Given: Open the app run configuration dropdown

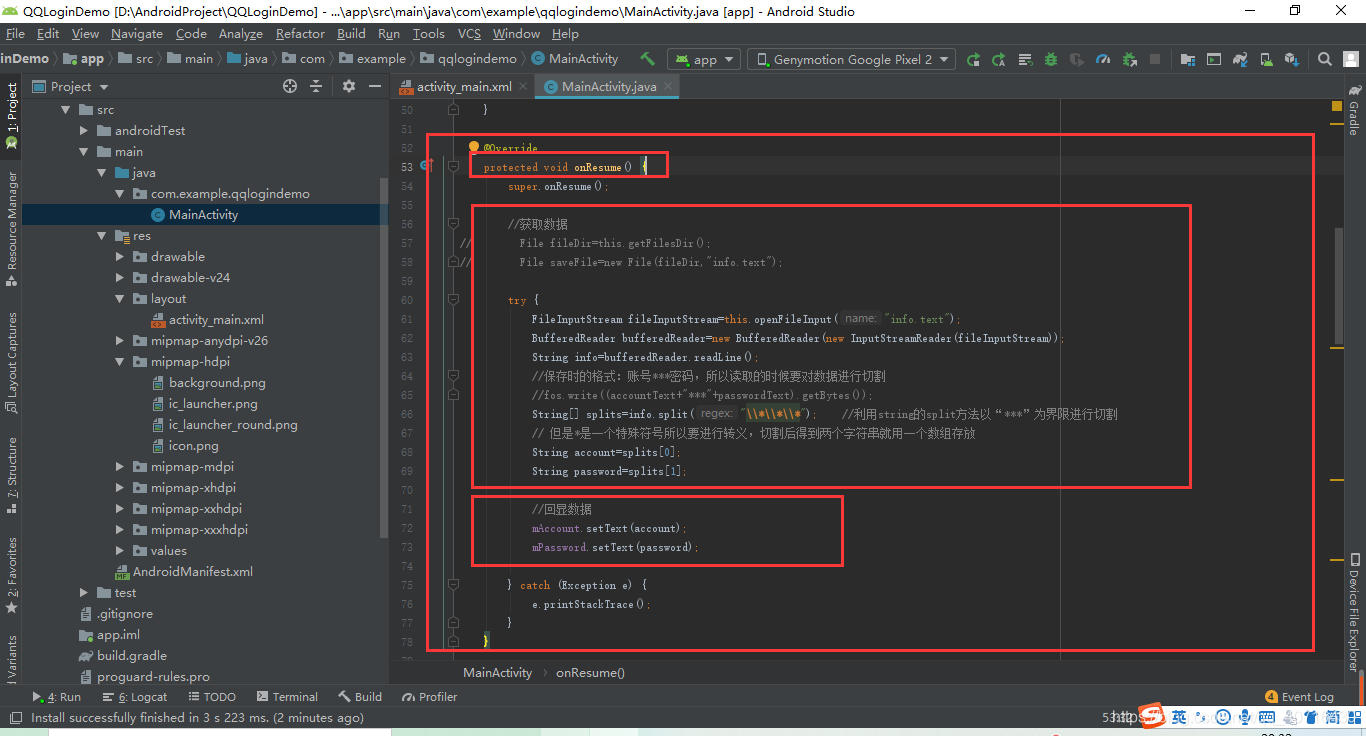Looking at the screenshot, I should click(704, 59).
